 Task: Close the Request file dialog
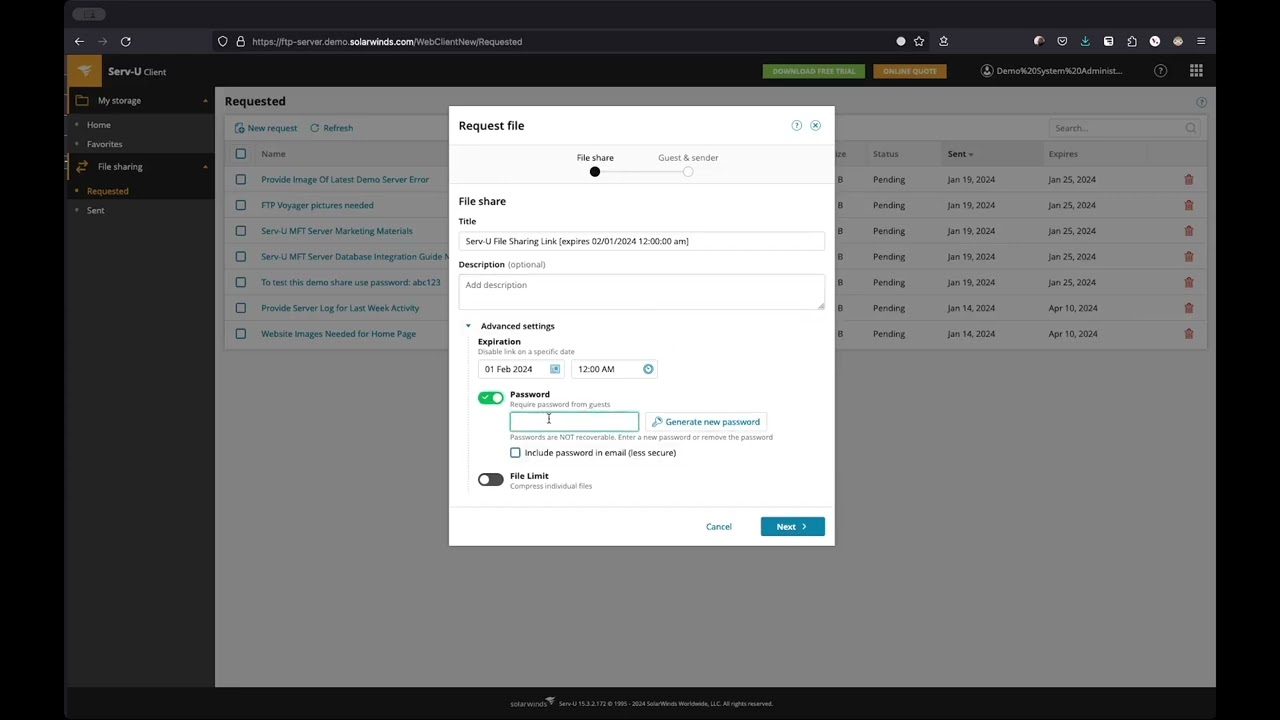pyautogui.click(x=815, y=125)
